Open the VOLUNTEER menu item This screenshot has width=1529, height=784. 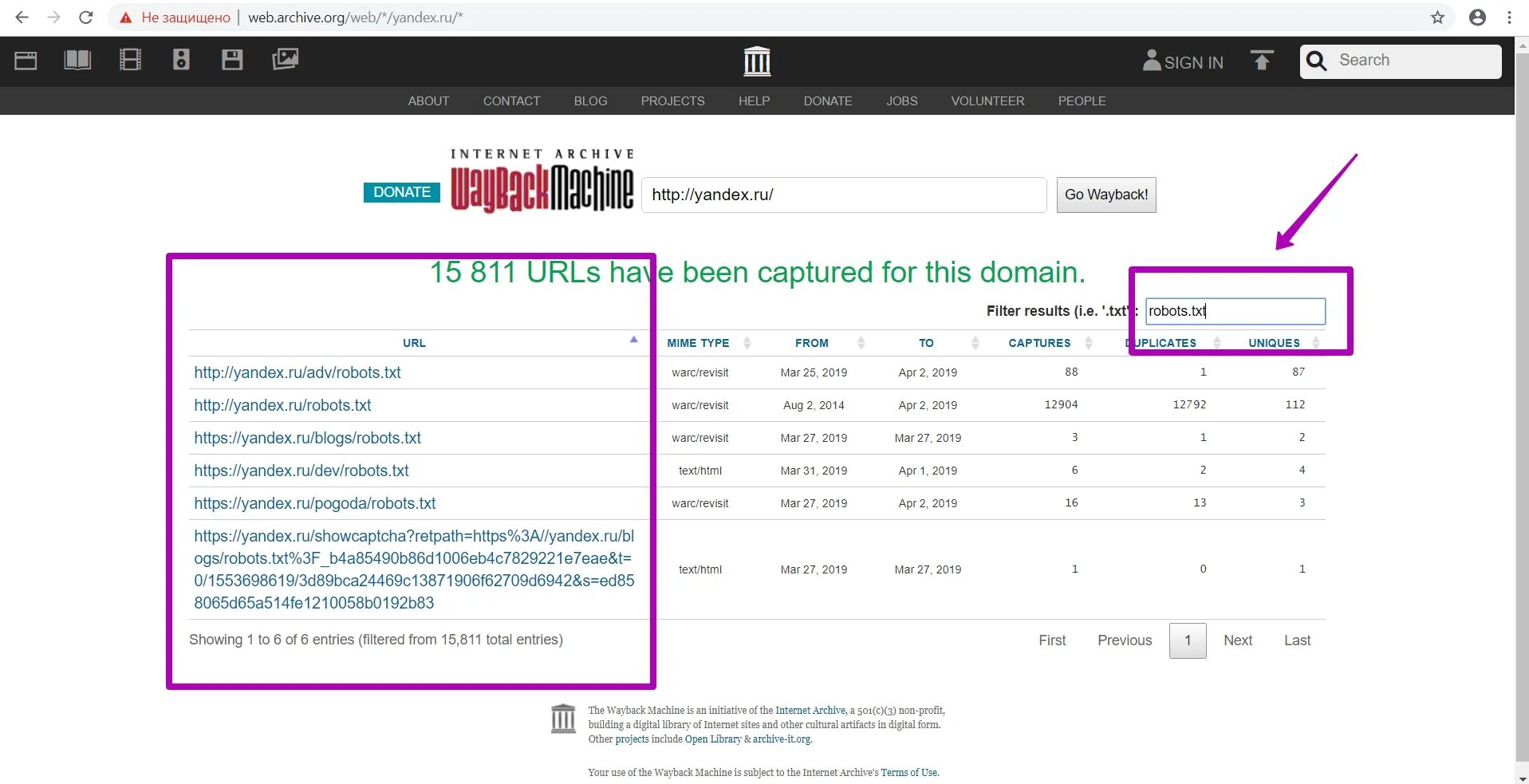coord(987,101)
